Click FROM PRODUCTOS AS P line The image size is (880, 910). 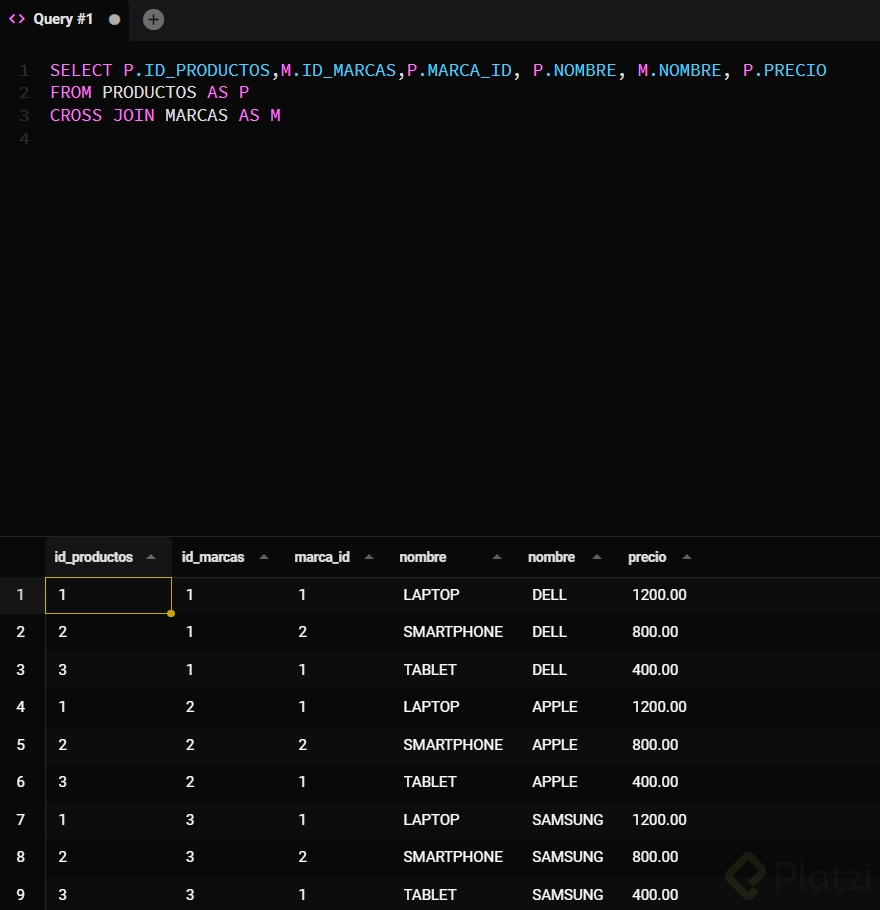(150, 92)
